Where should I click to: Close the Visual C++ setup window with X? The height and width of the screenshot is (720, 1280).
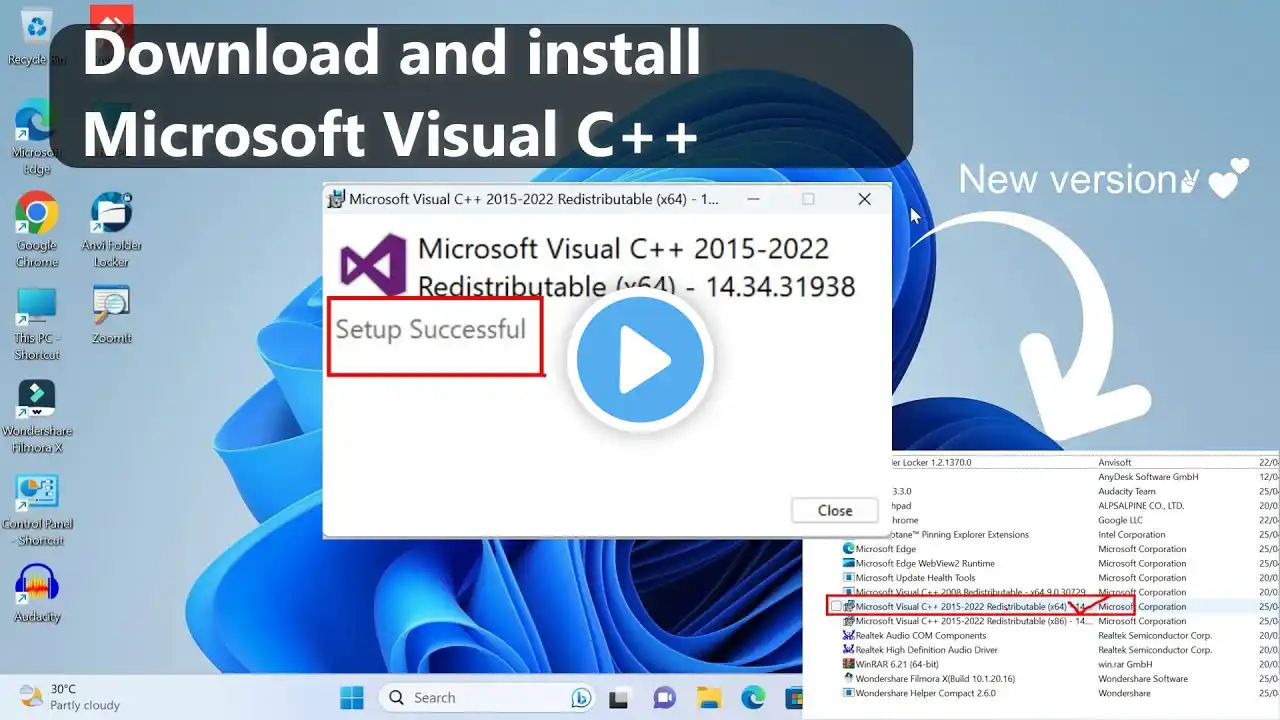pos(865,199)
